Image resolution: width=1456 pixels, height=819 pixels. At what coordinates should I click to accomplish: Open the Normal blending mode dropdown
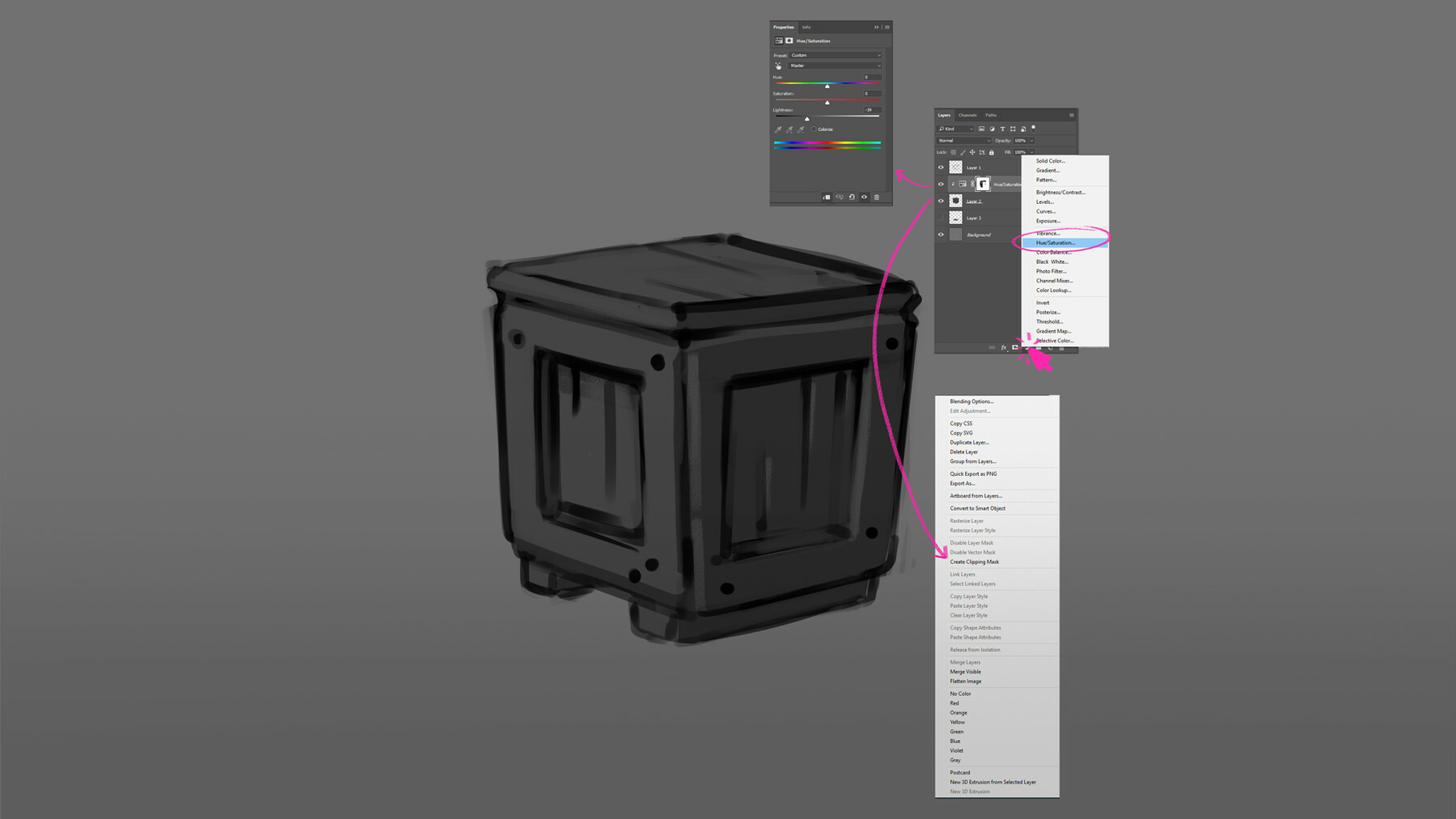[963, 141]
